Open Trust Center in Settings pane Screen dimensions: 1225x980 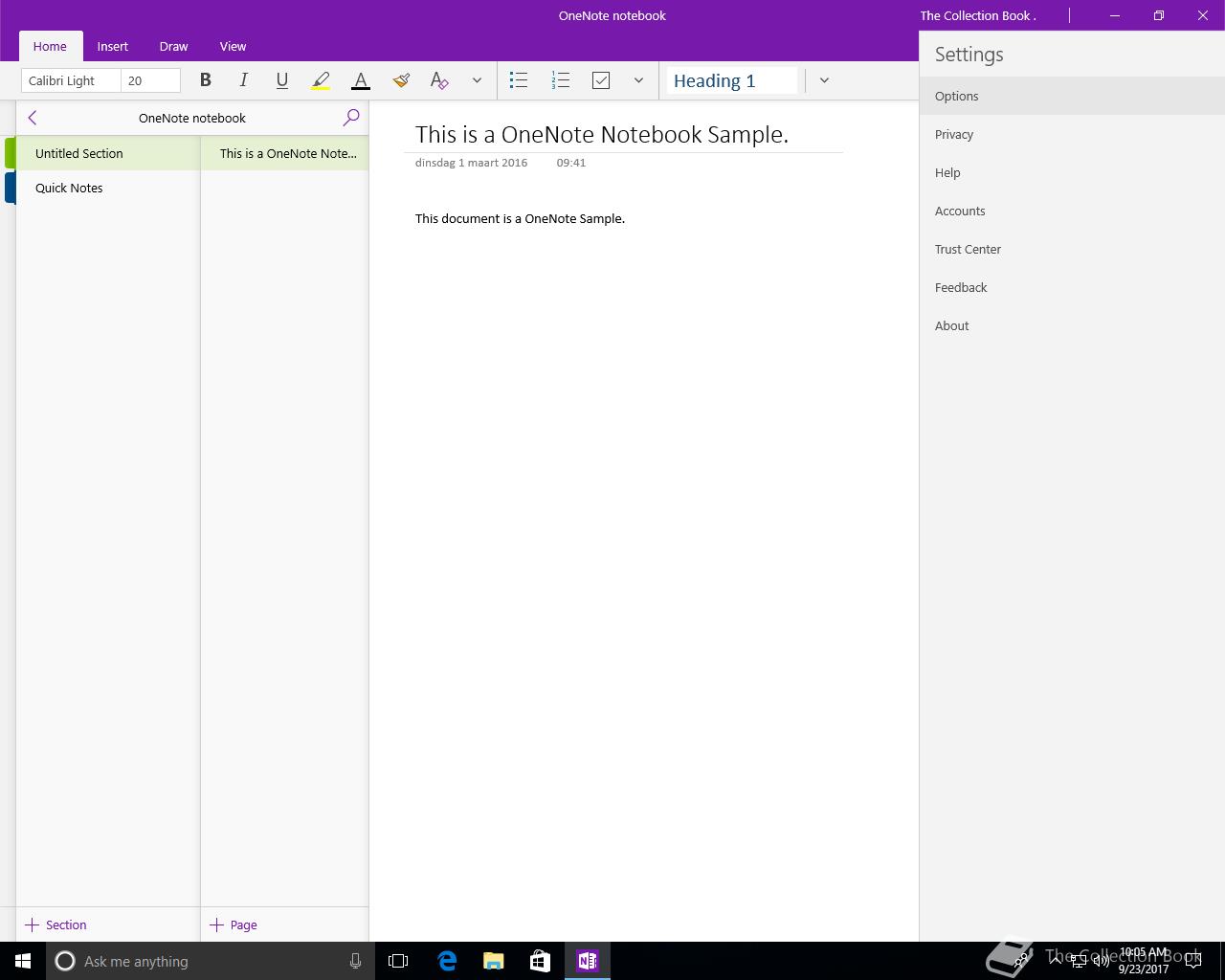[1072, 249]
